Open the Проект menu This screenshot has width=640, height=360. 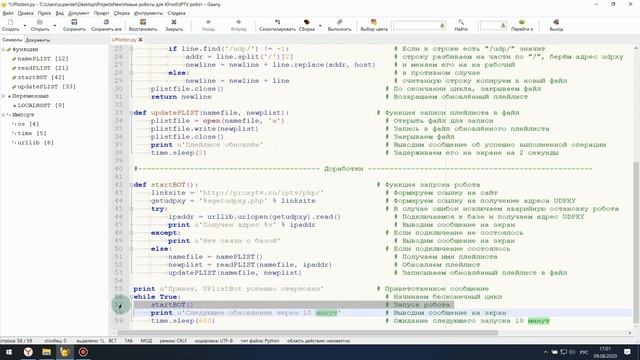[101, 13]
